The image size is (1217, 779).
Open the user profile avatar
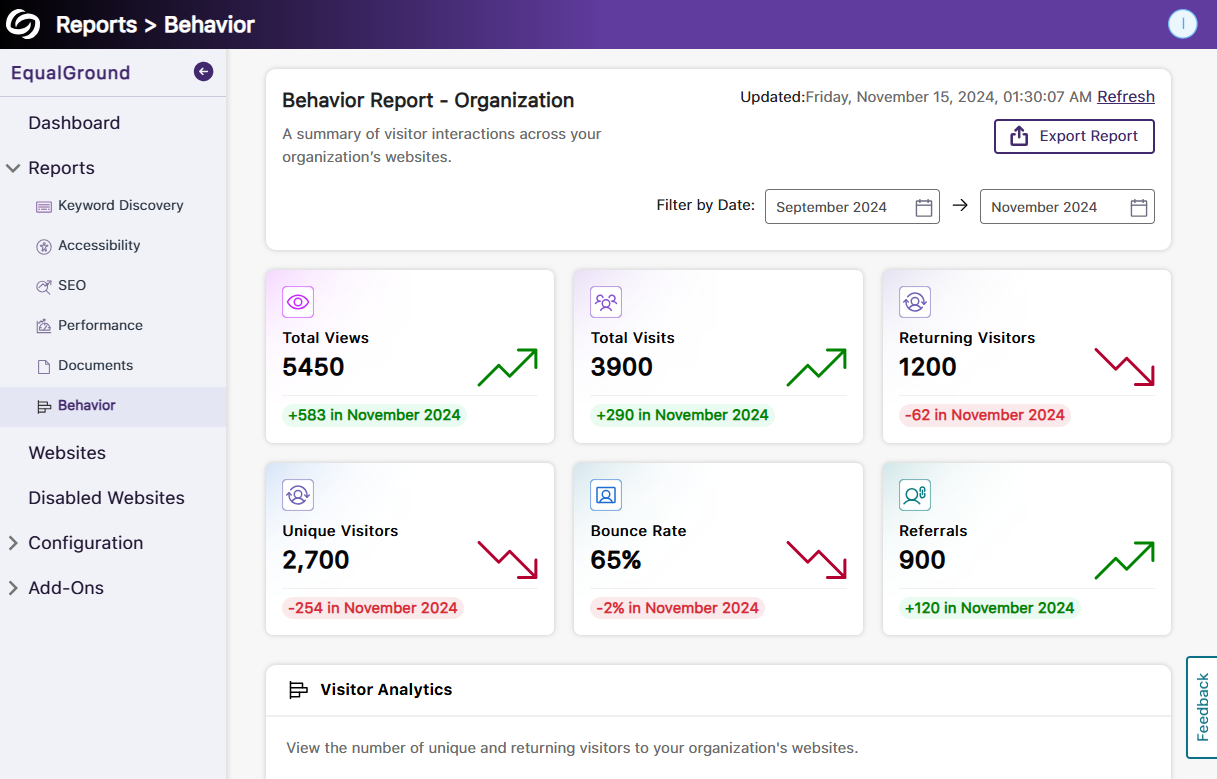pos(1182,24)
